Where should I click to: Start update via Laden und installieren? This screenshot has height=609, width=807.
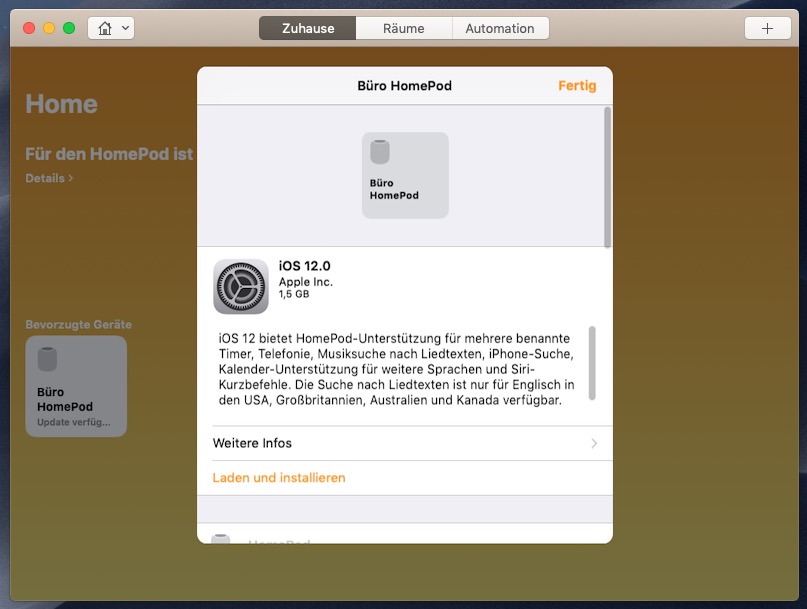click(x=279, y=478)
